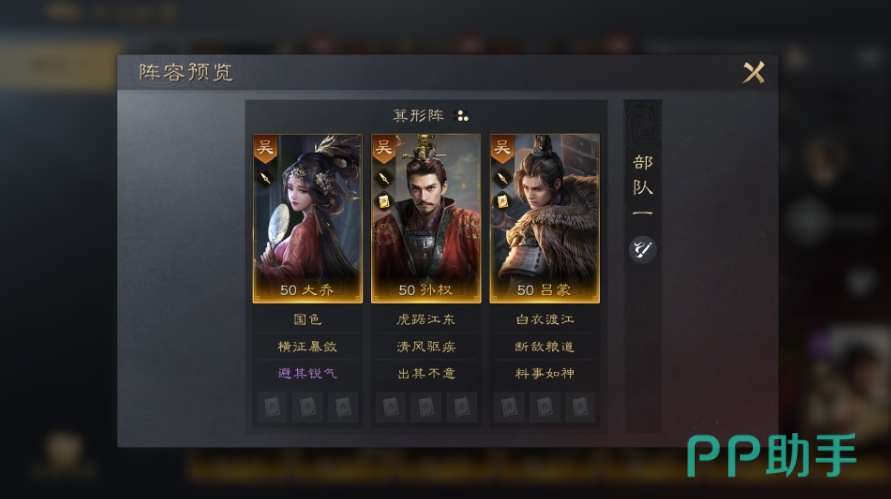
Task: Open the 大乔 hero portrait card
Action: tap(307, 219)
